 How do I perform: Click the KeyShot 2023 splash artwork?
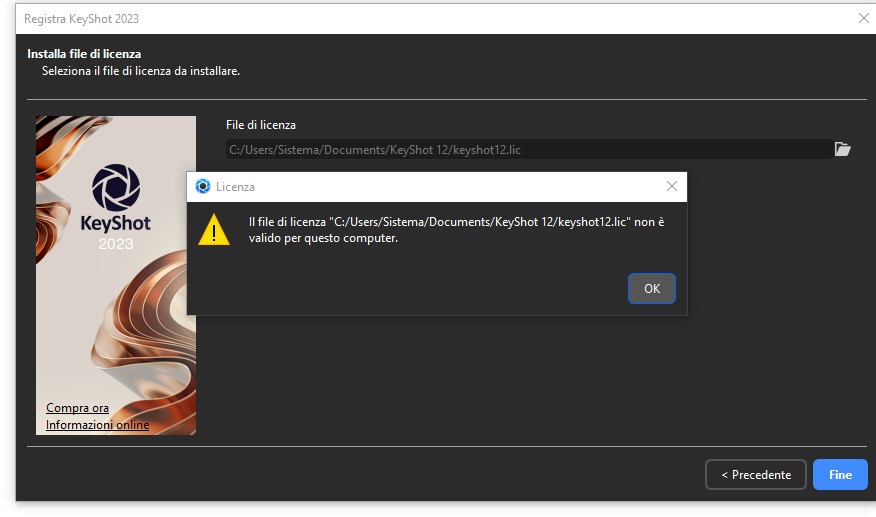(116, 275)
